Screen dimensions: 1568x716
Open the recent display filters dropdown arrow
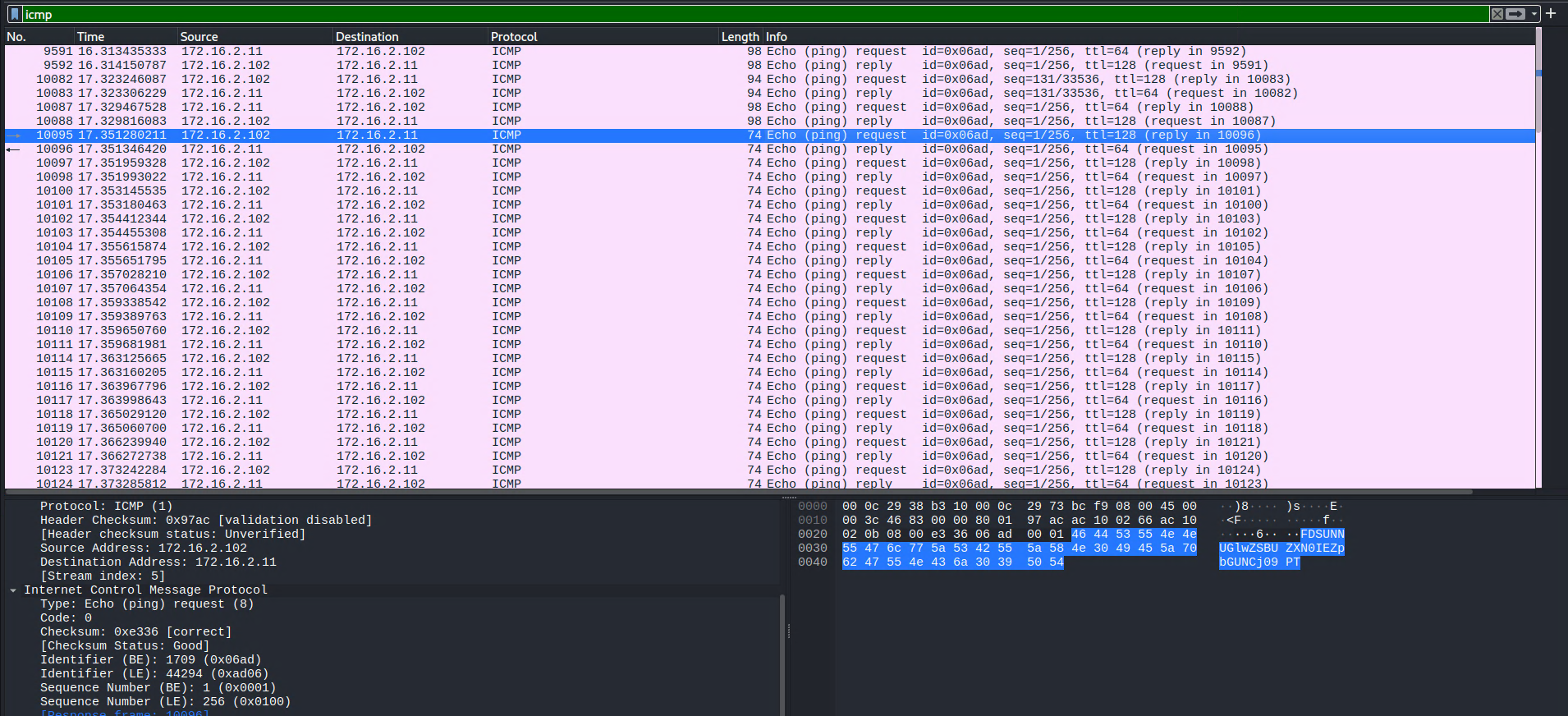click(1534, 14)
